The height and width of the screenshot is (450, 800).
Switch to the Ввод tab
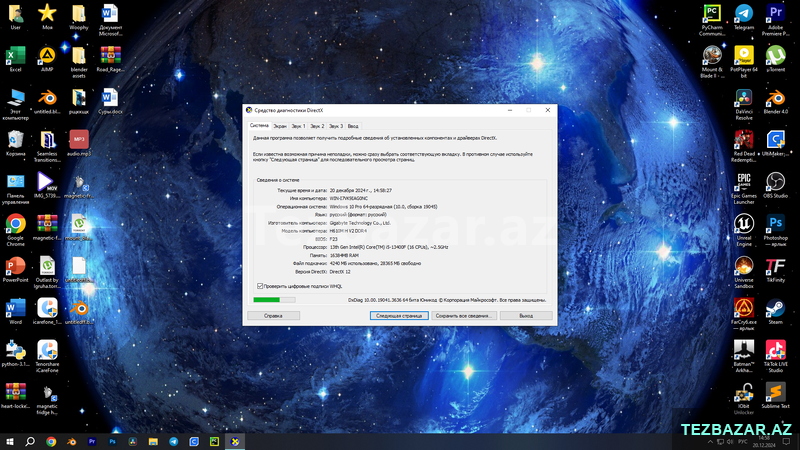coord(353,126)
